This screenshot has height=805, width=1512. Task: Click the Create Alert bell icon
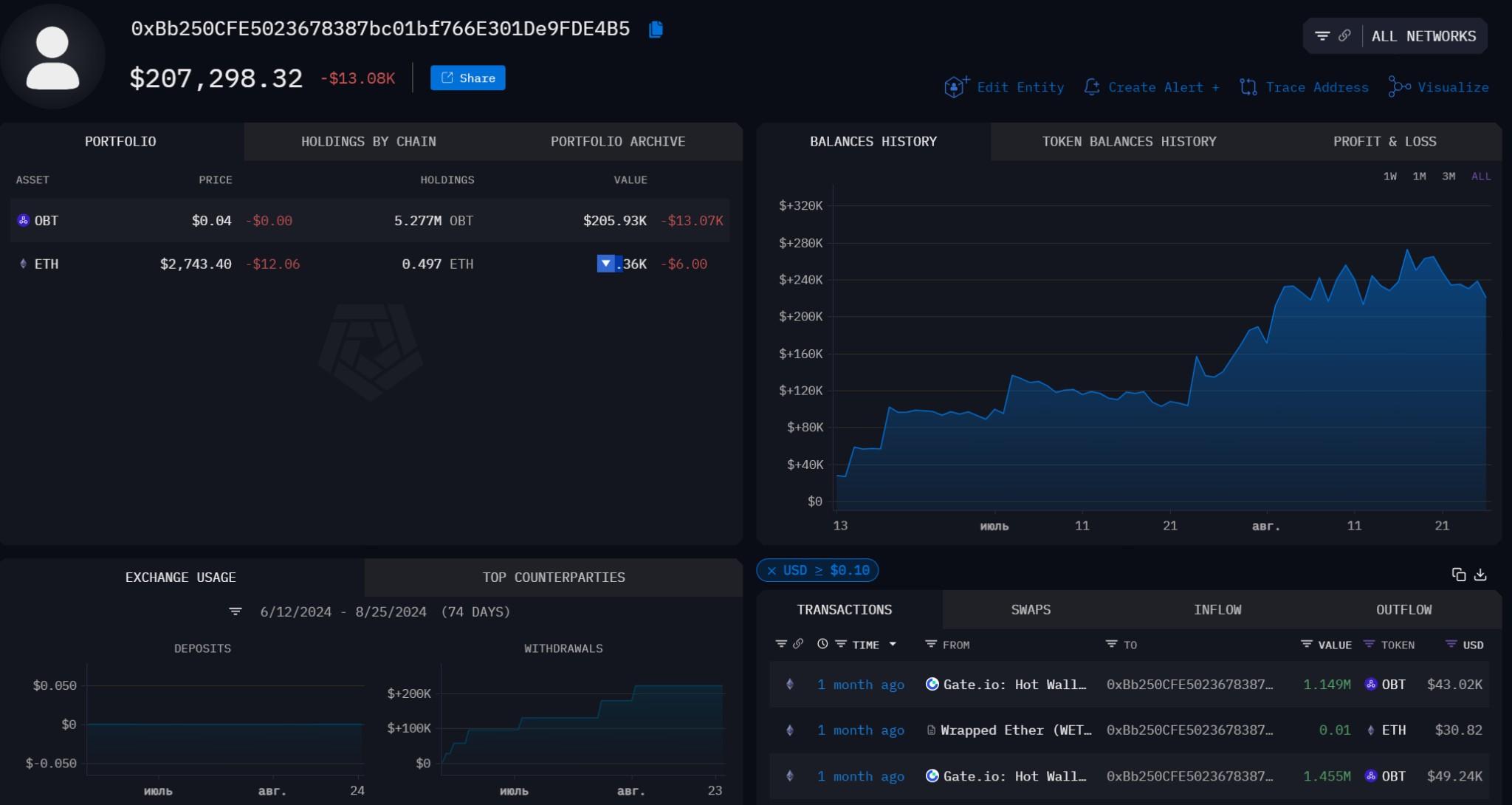coord(1092,87)
